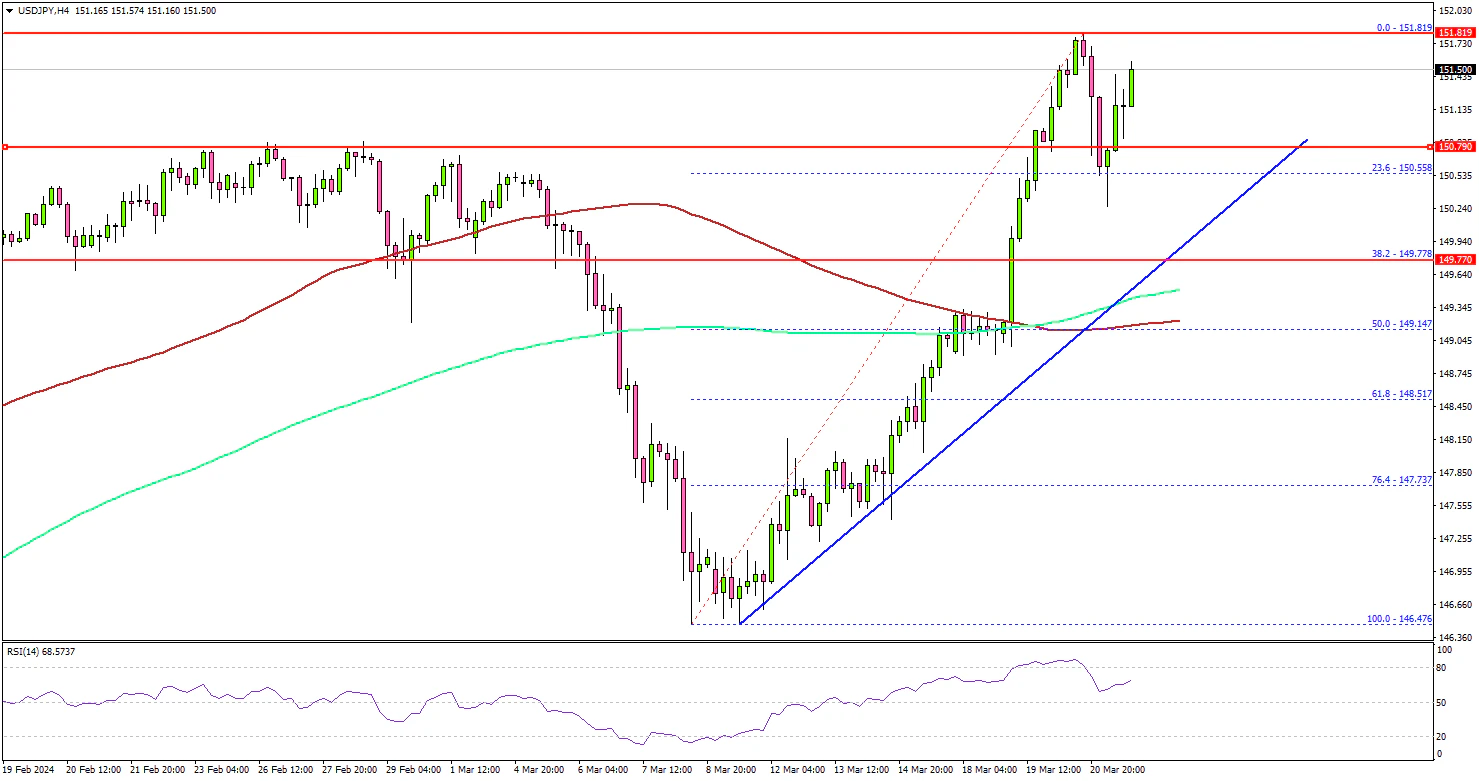Click the 149.770 red price label
The image size is (1479, 781).
[1454, 260]
